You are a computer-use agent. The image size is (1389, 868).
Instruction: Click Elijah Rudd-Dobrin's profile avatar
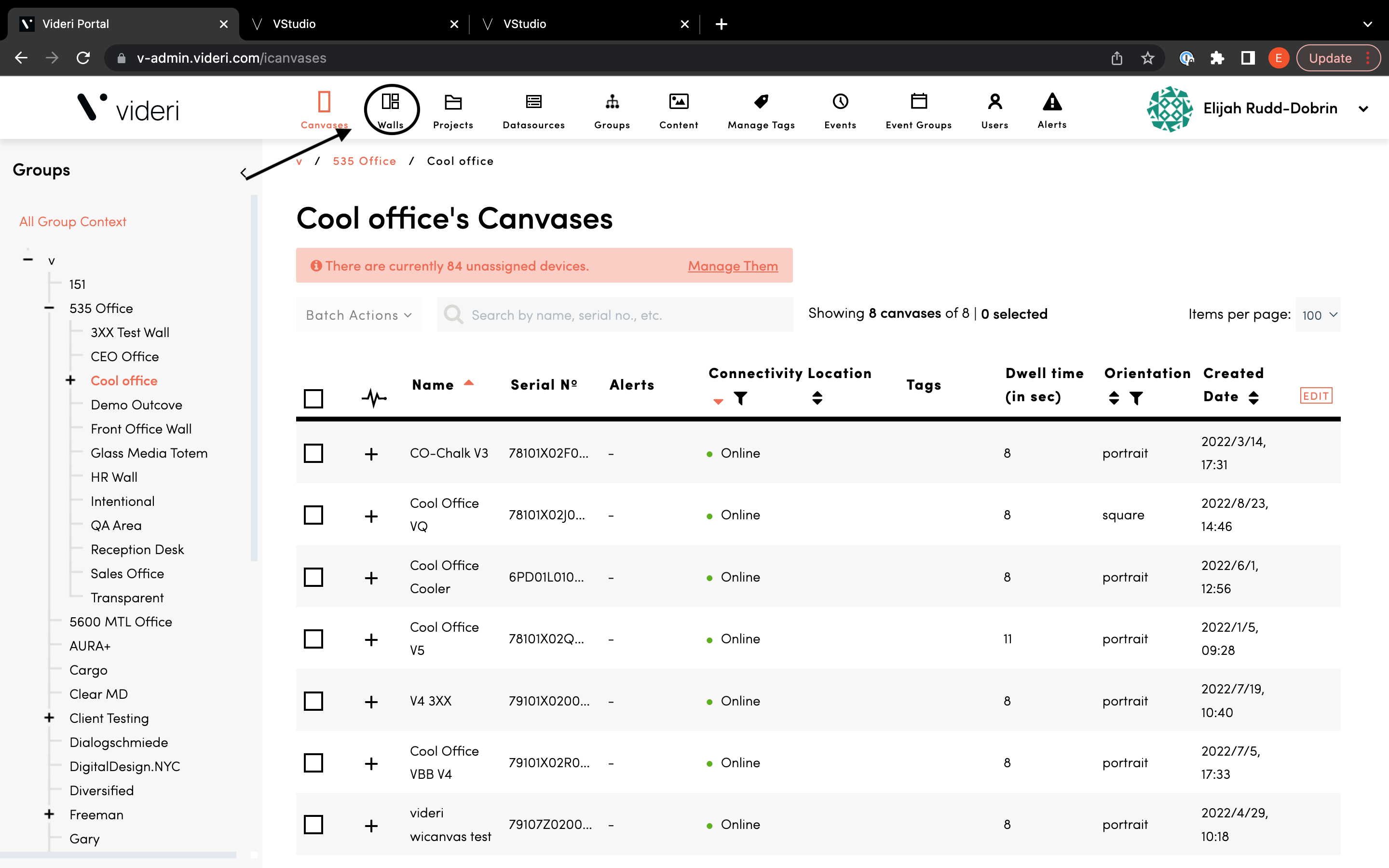tap(1170, 109)
